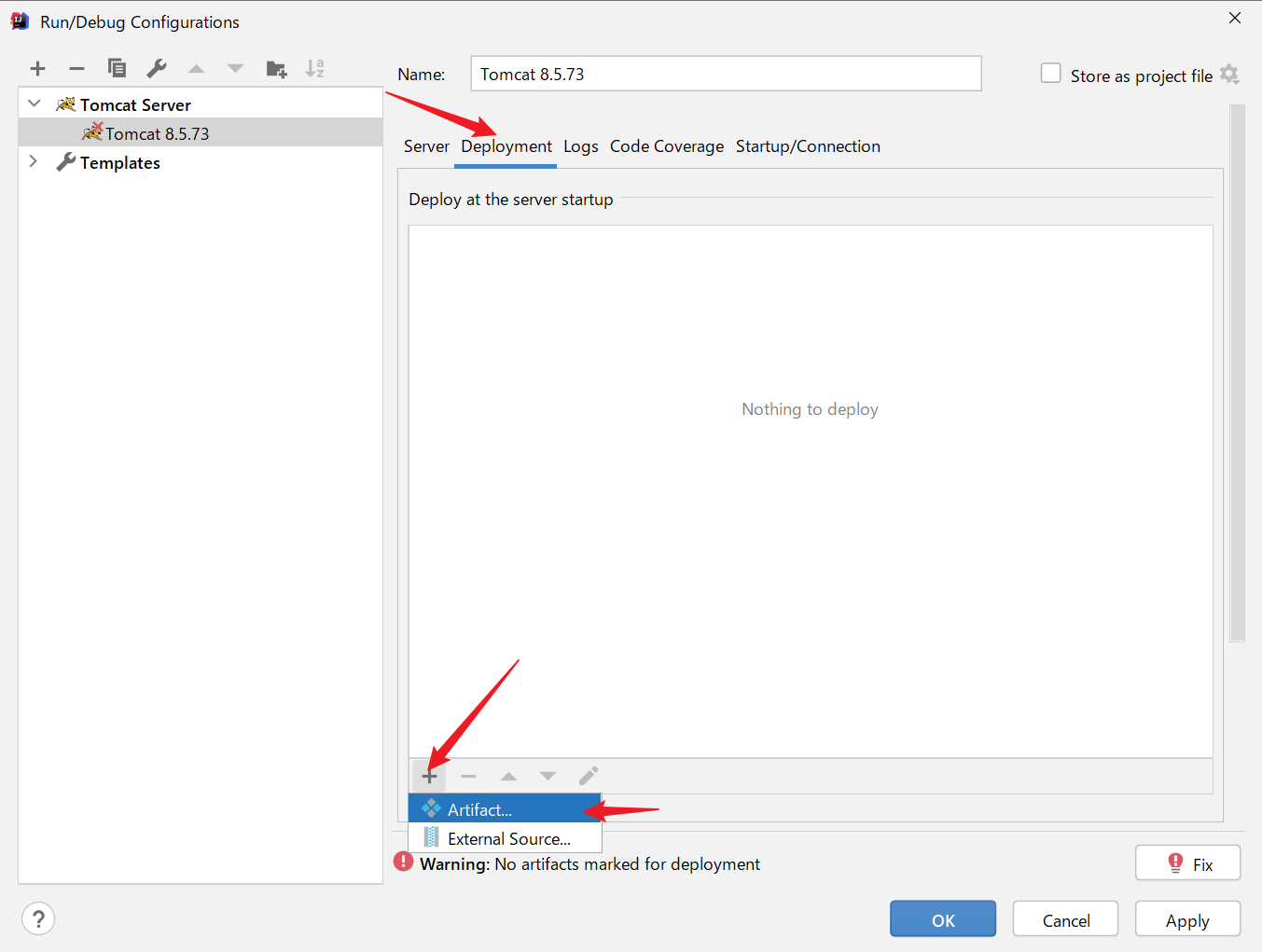Add a new run configuration with the plus icon
This screenshot has height=952, width=1262.
(x=37, y=68)
